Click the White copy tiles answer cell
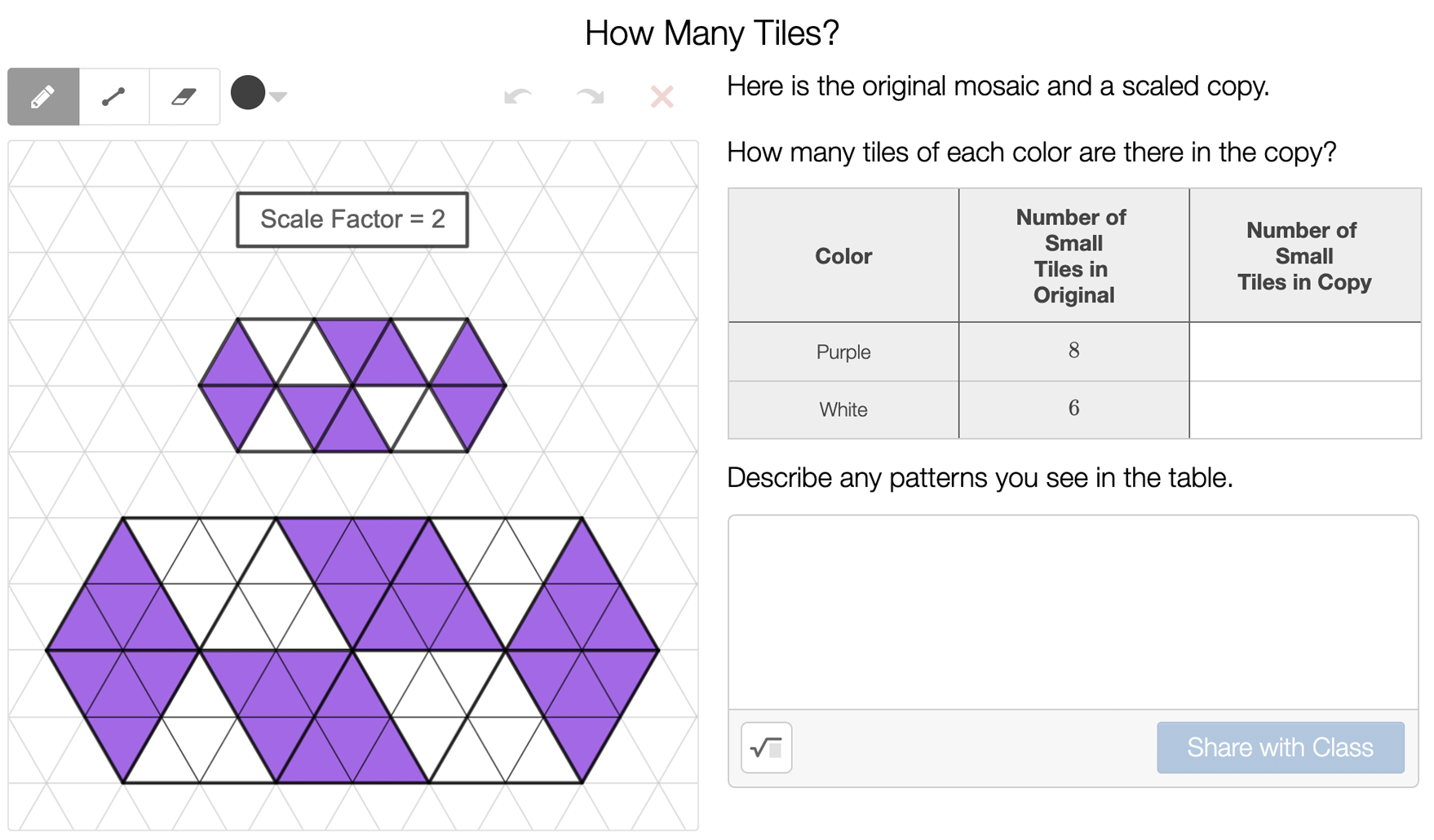This screenshot has height=840, width=1434. click(x=1304, y=409)
